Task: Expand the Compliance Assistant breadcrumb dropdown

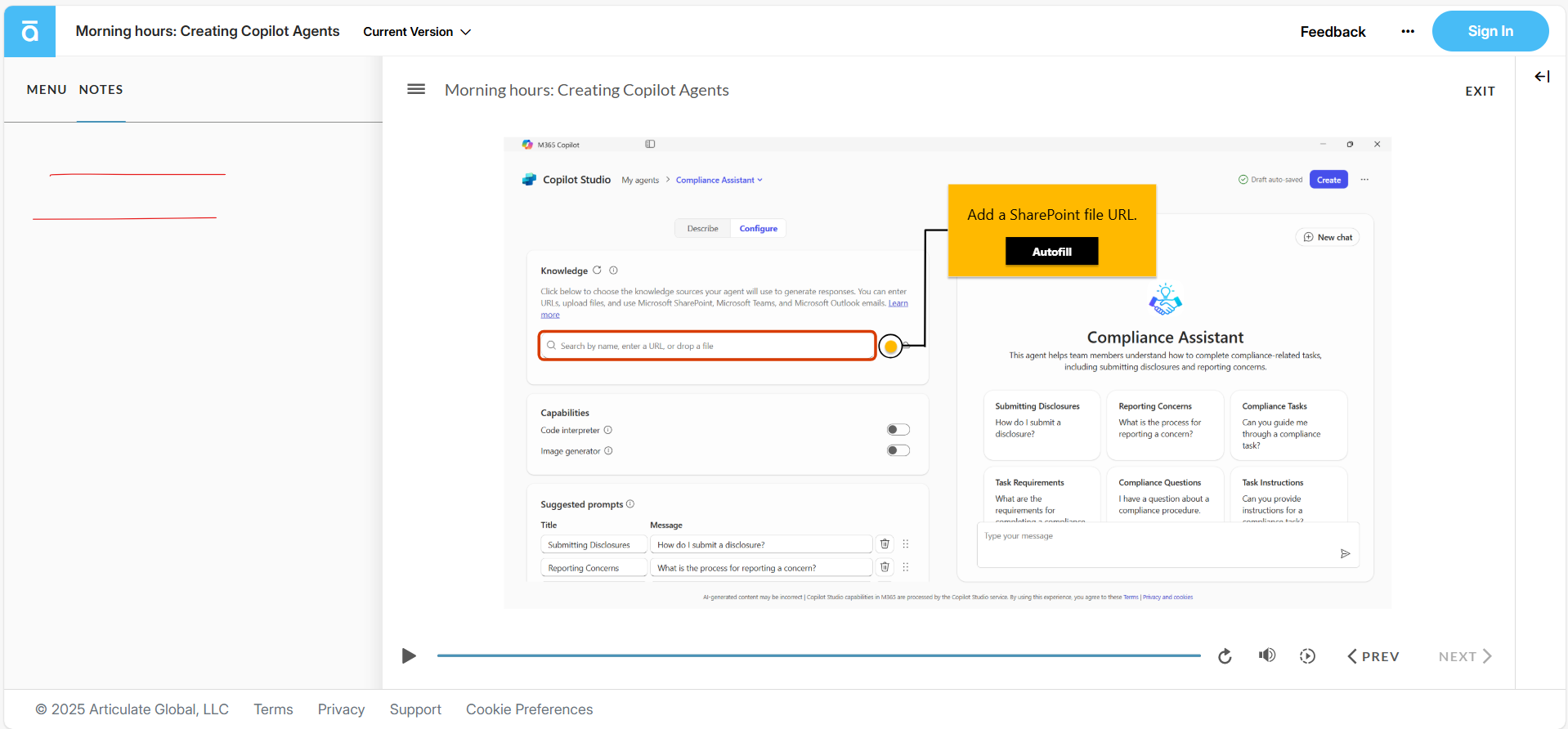Action: [719, 181]
